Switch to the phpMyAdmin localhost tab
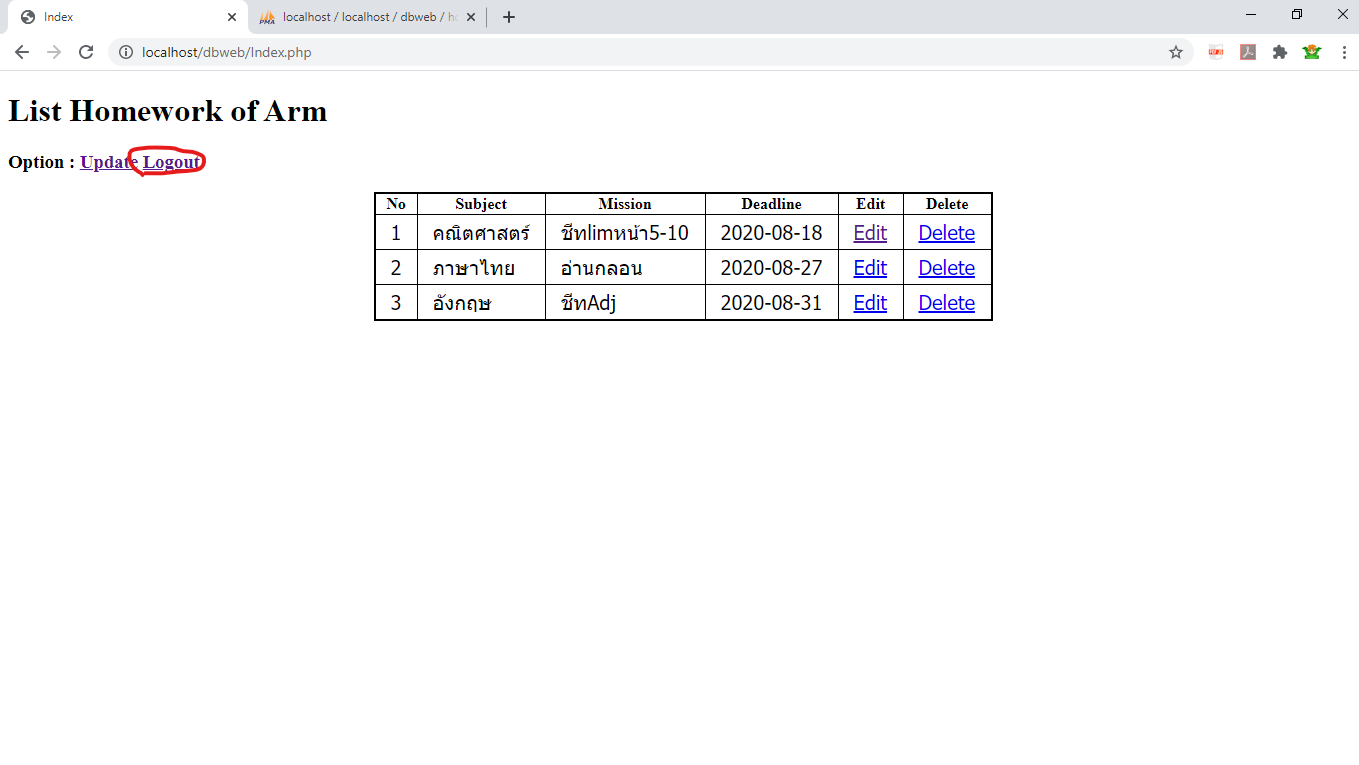The image size is (1359, 765). 360,16
